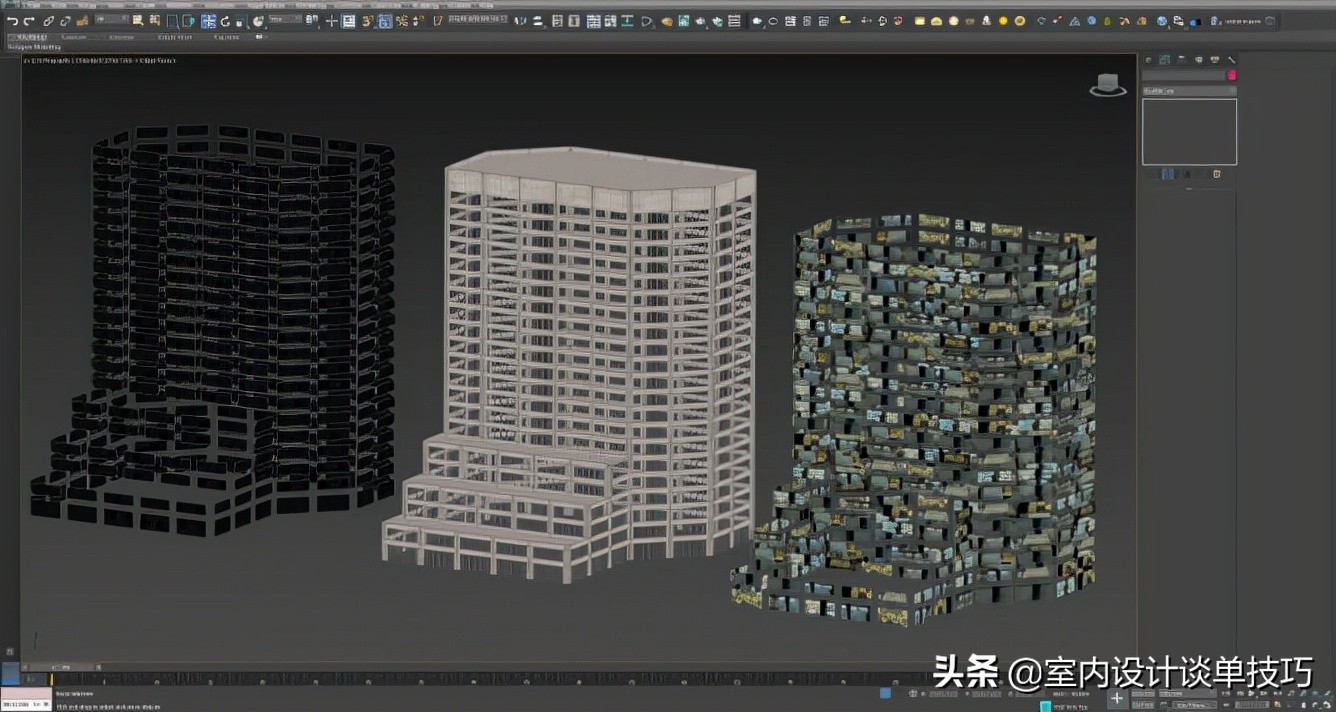This screenshot has width=1336, height=712.
Task: Open the selection filter dropdown
Action: tap(112, 20)
